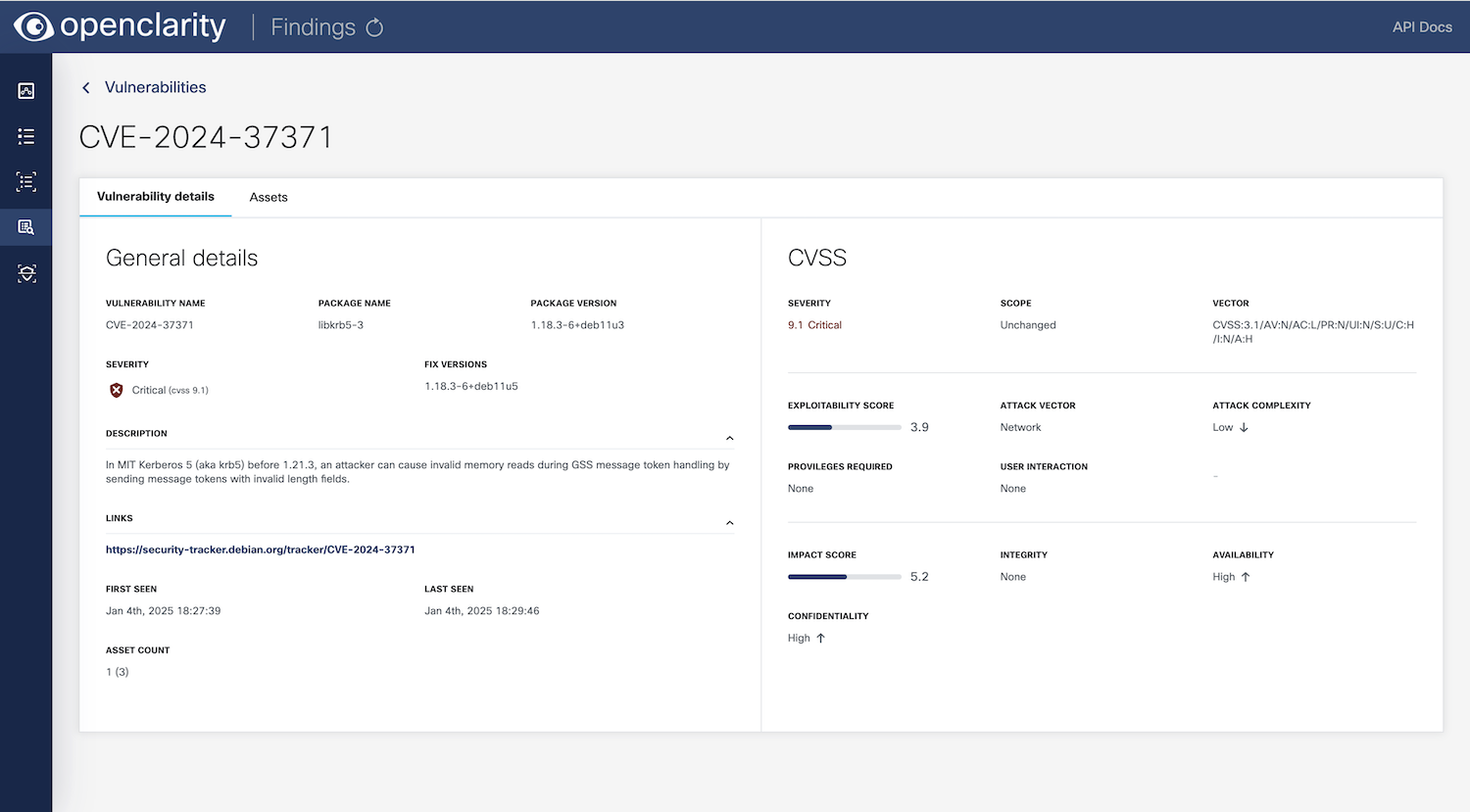Switch to the Assets tab
This screenshot has width=1470, height=812.
(269, 197)
